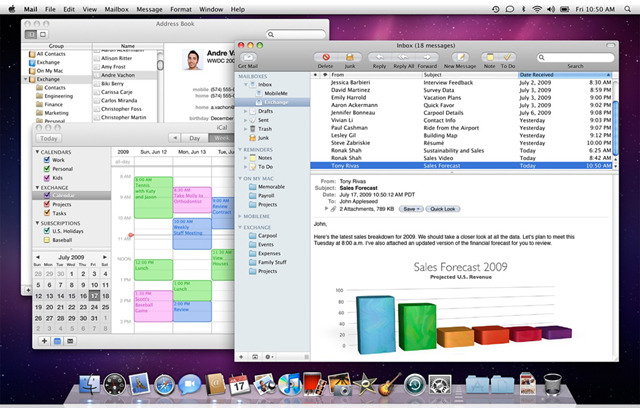Create a To Do from Mail toolbar

tap(507, 58)
